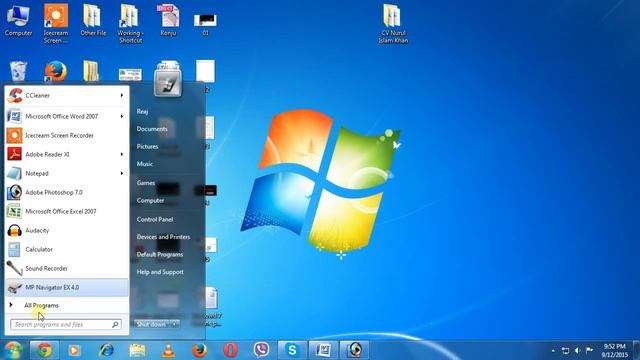The width and height of the screenshot is (640, 360).
Task: Select Working - Shortcut desktop folder
Action: [130, 23]
